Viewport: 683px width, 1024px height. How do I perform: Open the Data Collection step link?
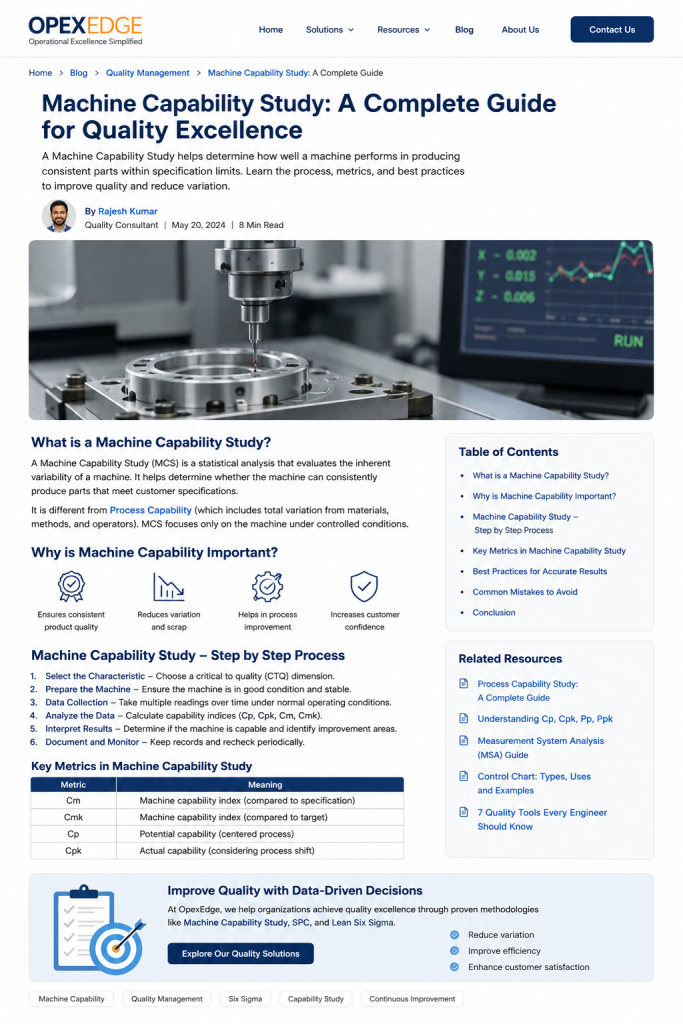point(76,702)
